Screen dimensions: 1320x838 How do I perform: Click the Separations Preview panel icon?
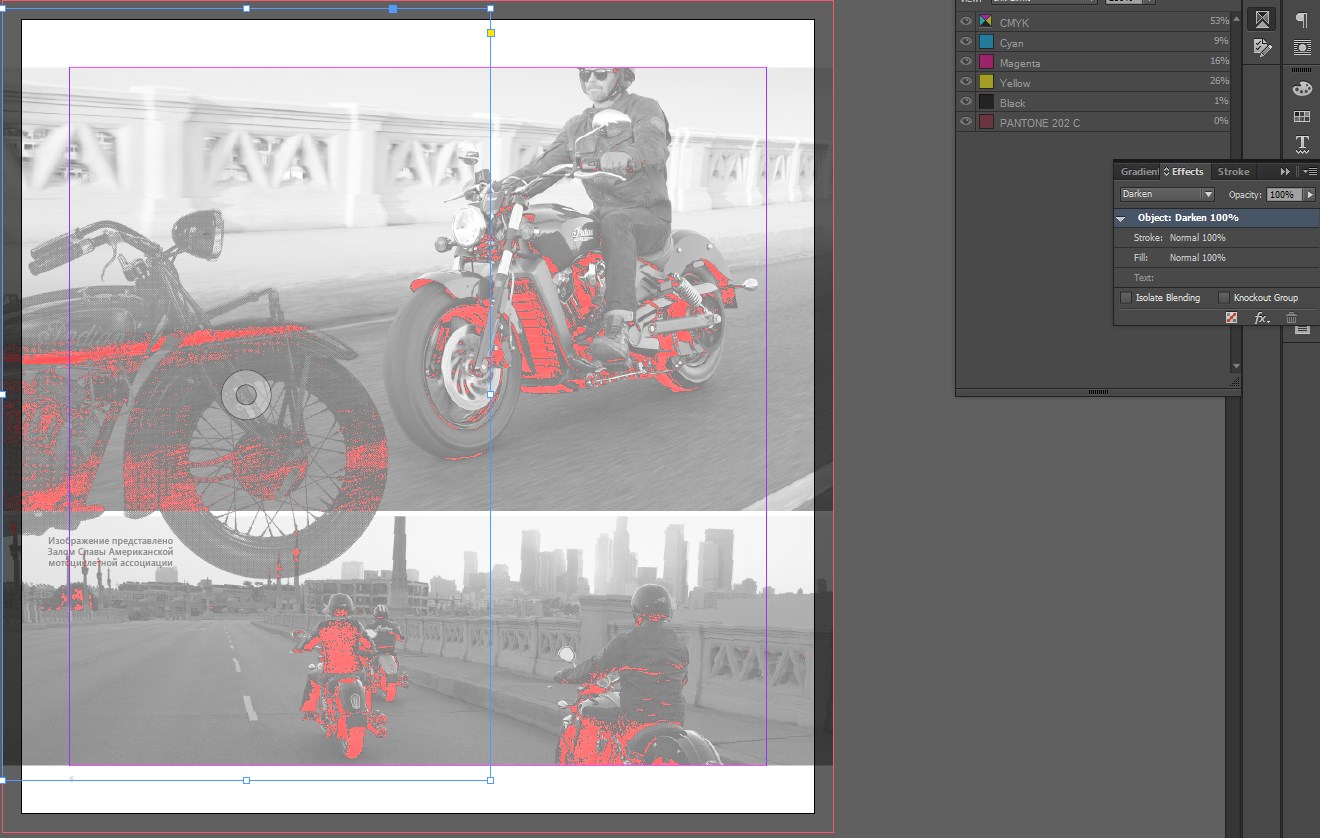click(1262, 19)
